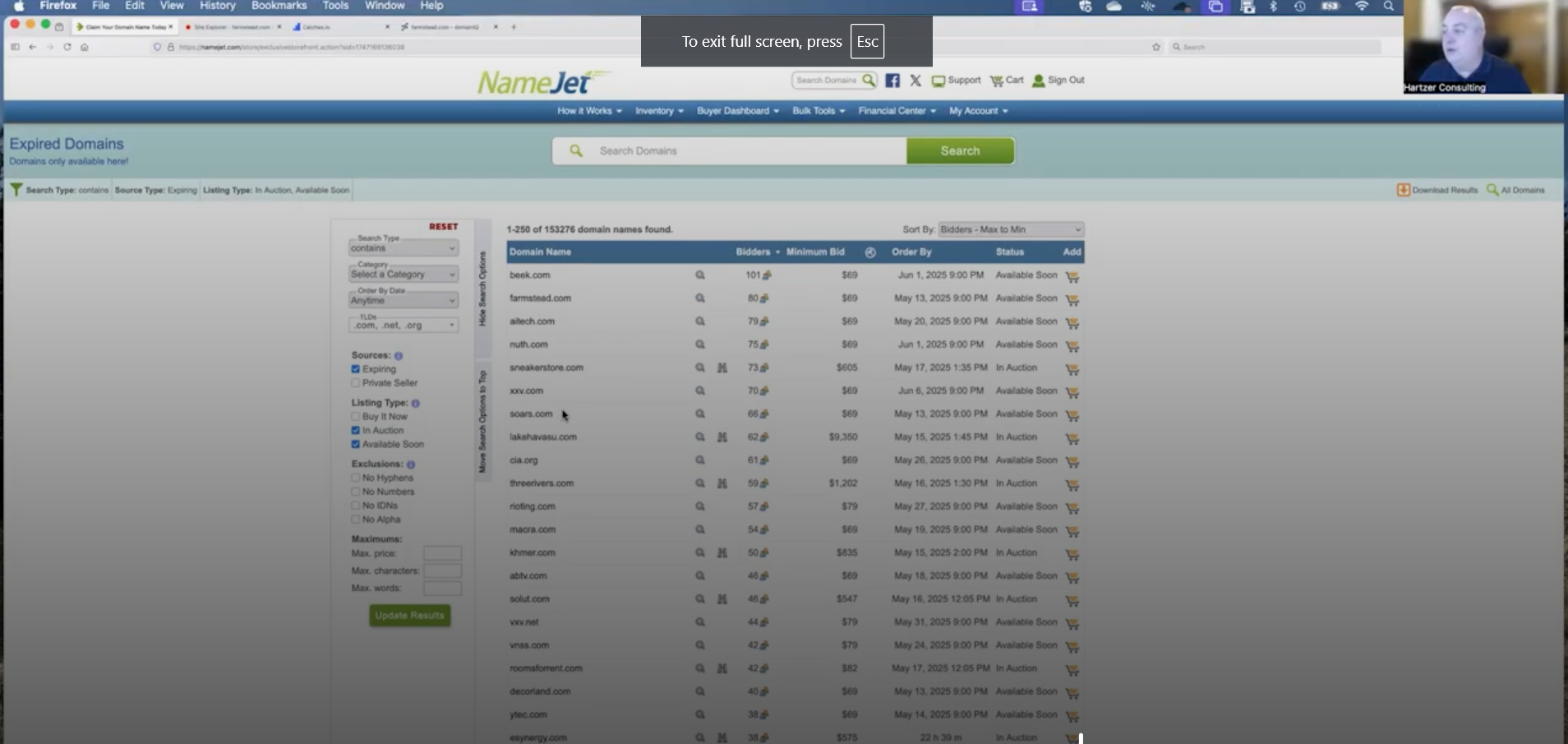Open Firefox History menu
Screen dimensions: 1568x744
click(218, 6)
